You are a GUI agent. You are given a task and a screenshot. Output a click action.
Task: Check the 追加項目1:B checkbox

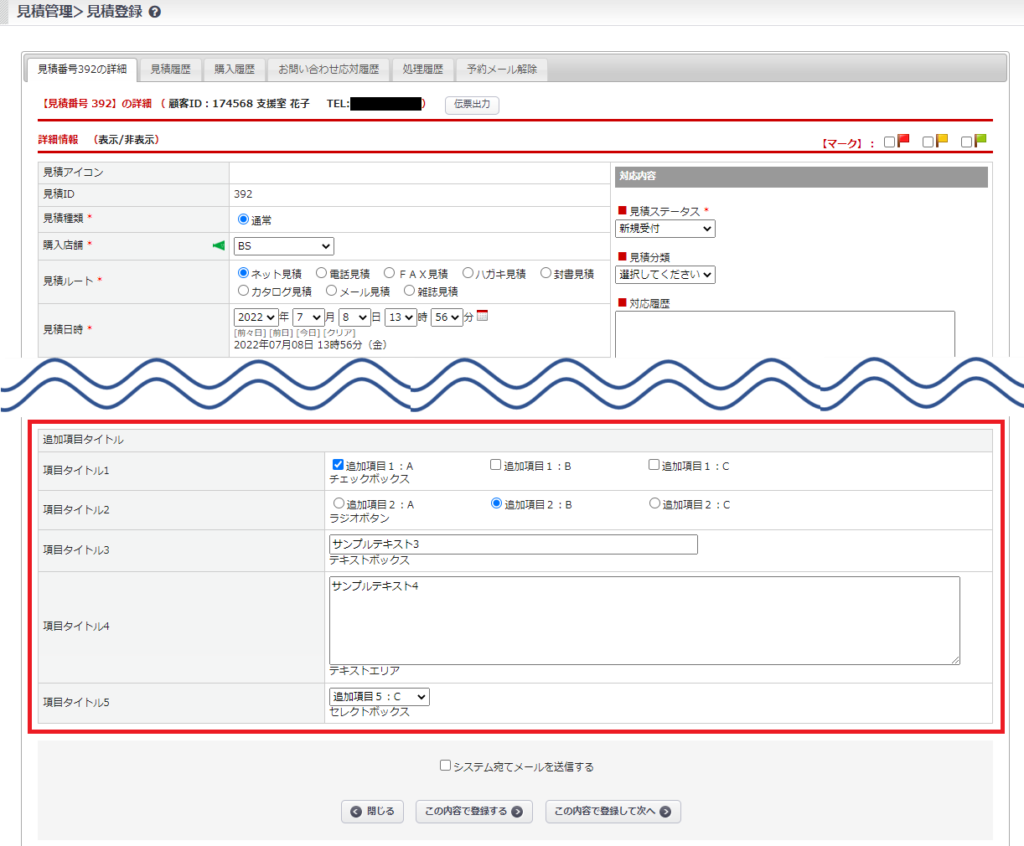pos(495,465)
